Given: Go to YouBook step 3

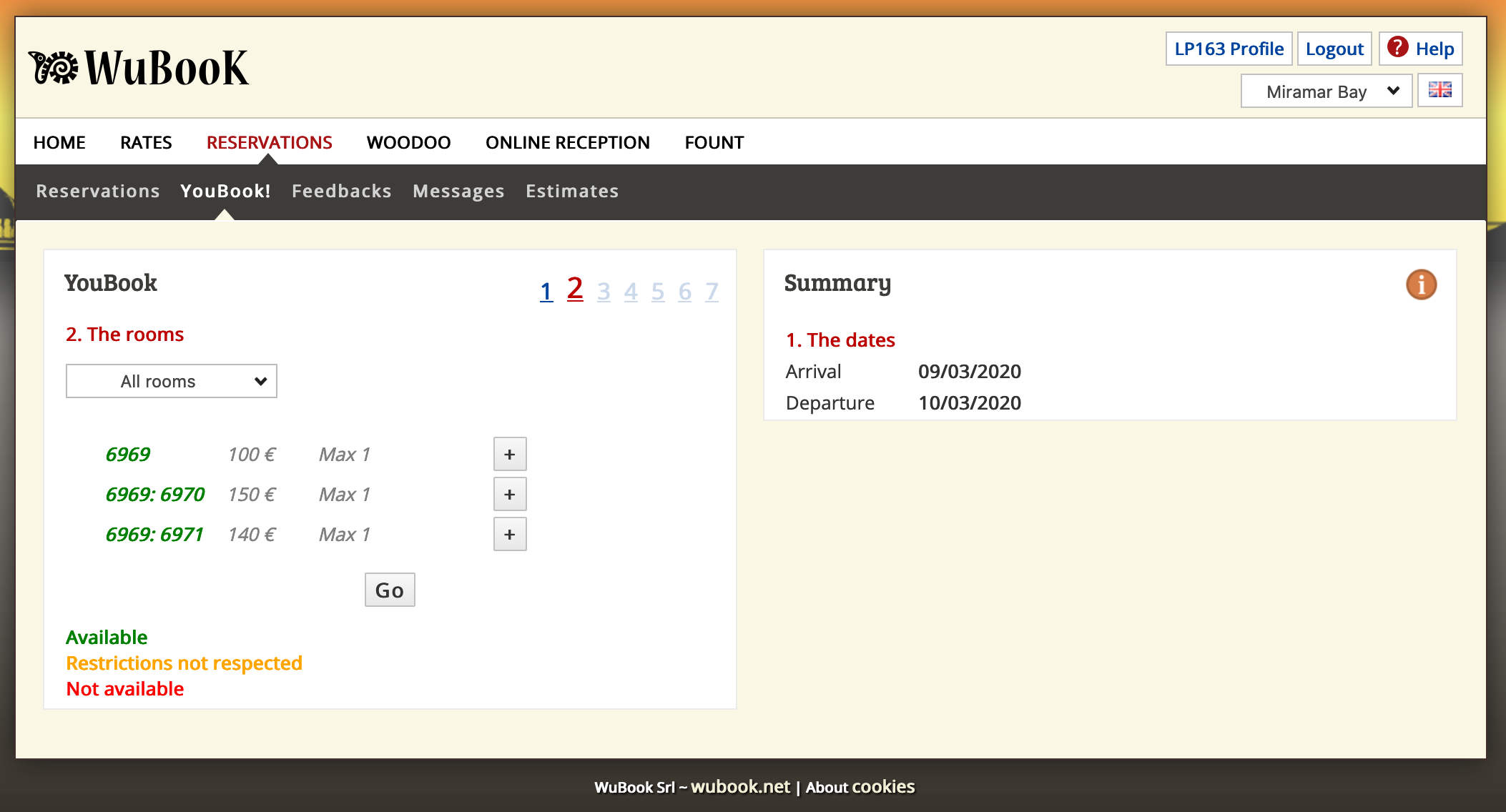Looking at the screenshot, I should (x=604, y=291).
